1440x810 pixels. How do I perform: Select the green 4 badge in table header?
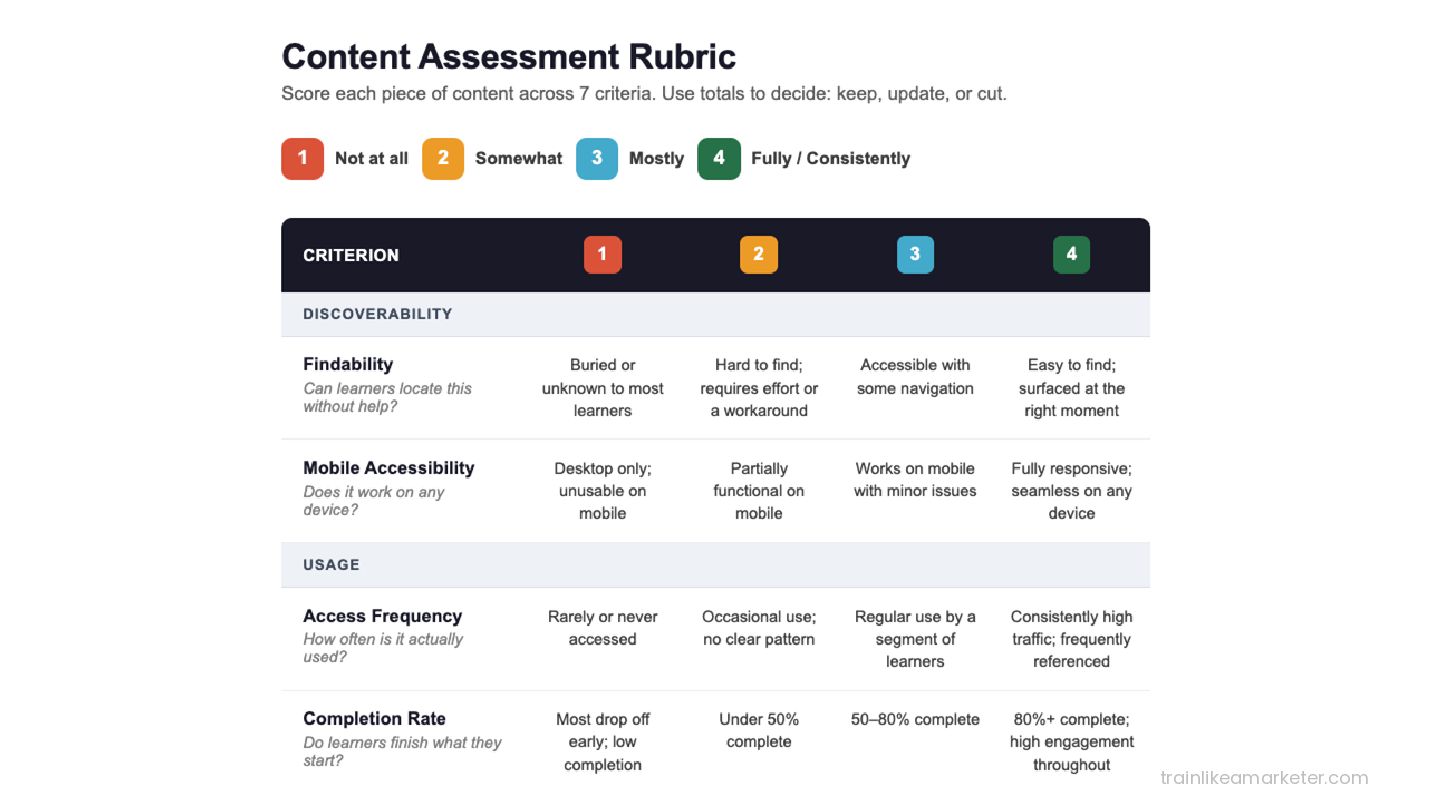click(1072, 255)
